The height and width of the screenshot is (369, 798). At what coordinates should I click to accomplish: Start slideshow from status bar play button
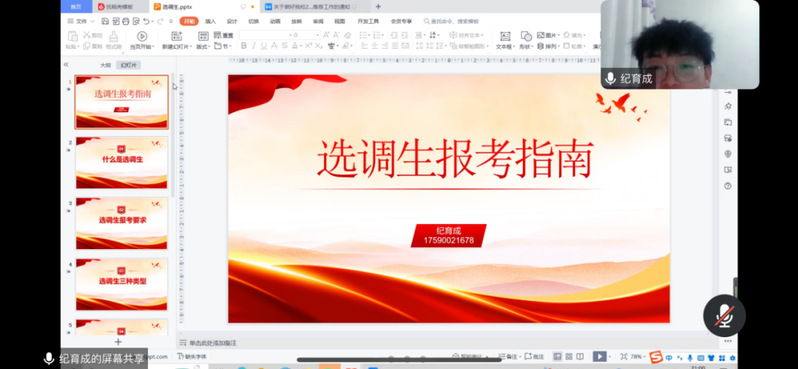[x=600, y=356]
